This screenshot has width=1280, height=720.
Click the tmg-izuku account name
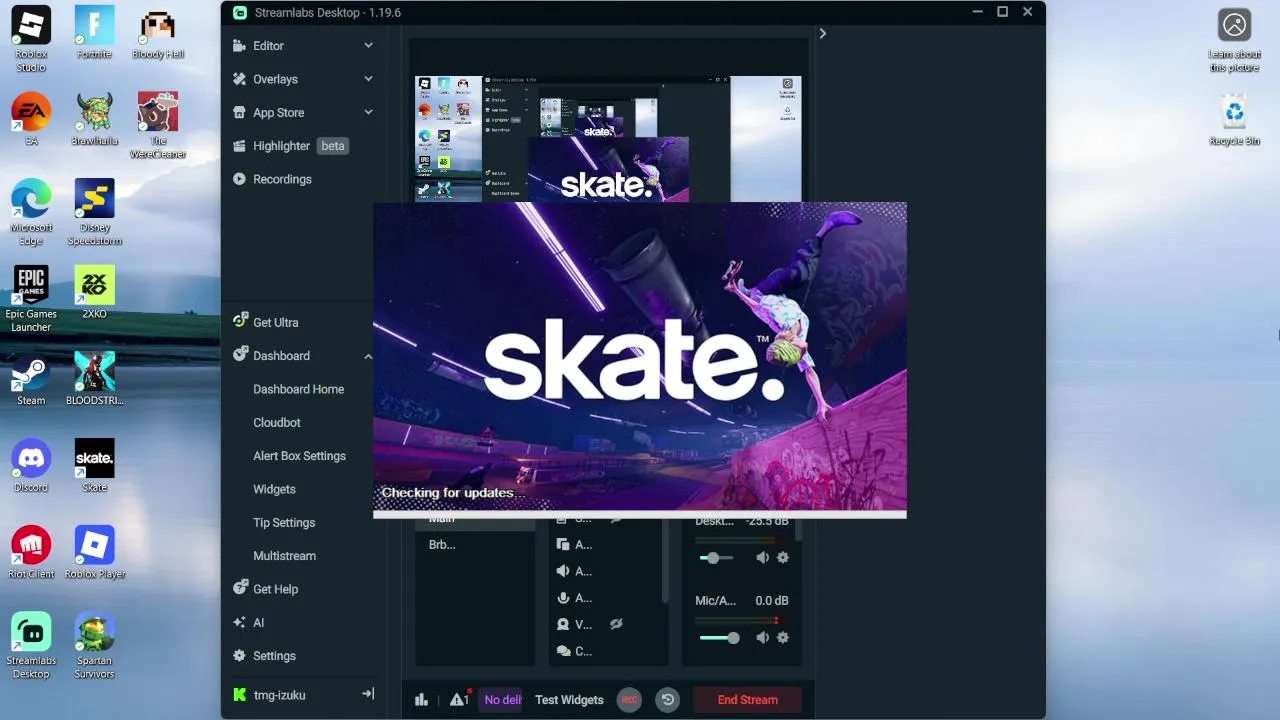click(279, 695)
